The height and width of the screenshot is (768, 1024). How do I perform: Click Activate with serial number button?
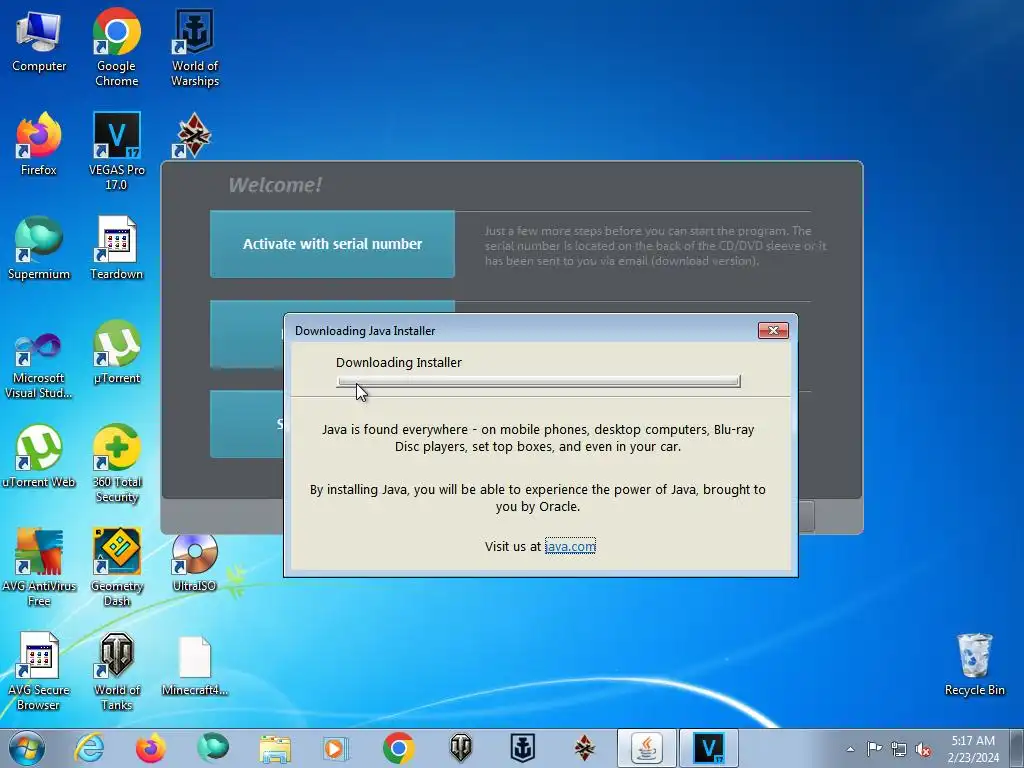click(x=332, y=244)
